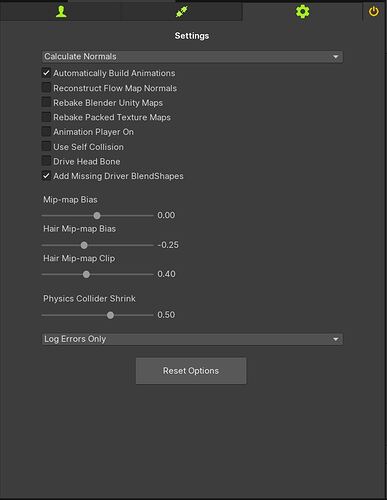Expand the Log Errors Only dropdown

[192, 339]
